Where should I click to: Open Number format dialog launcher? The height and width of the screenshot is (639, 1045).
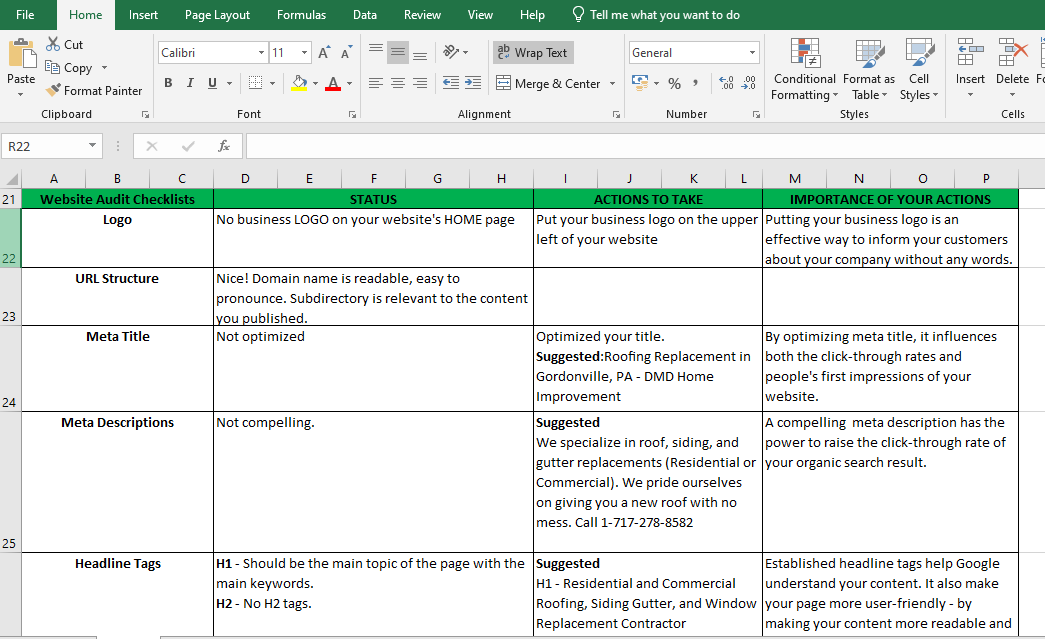pos(756,115)
